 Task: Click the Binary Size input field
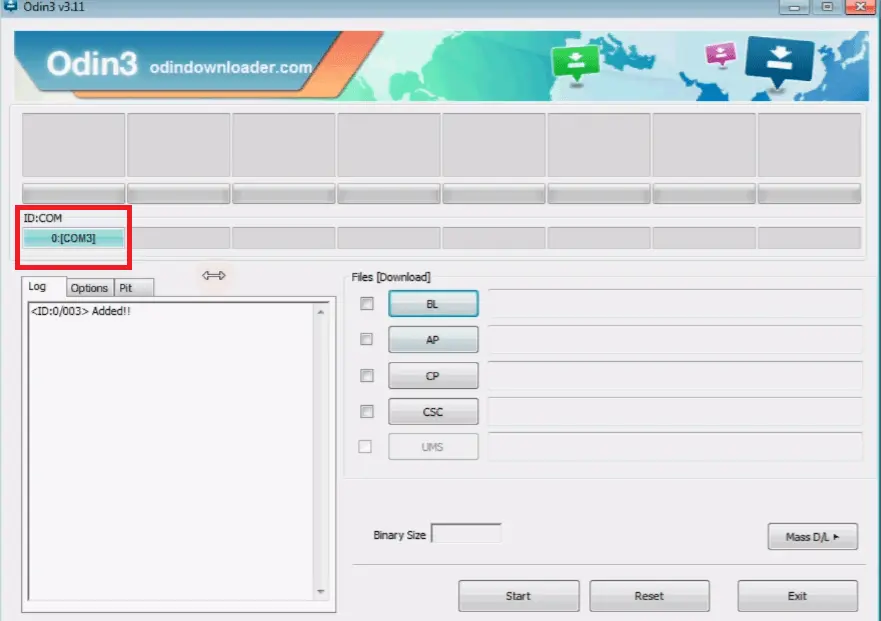pos(466,535)
